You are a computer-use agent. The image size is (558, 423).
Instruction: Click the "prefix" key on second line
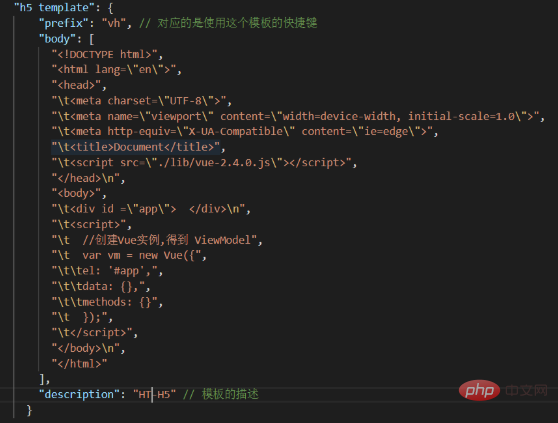coord(64,23)
